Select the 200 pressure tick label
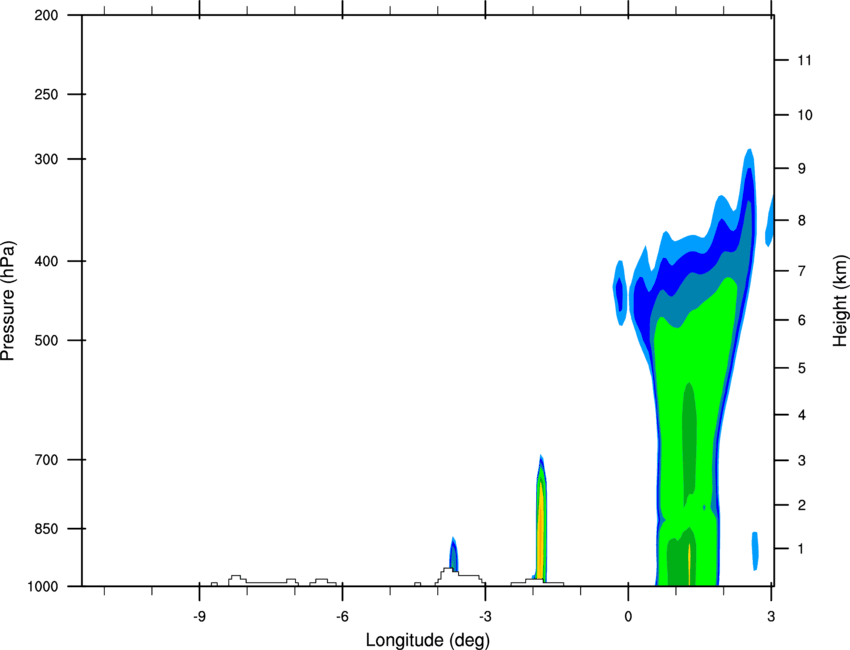The image size is (850, 650). point(46,15)
